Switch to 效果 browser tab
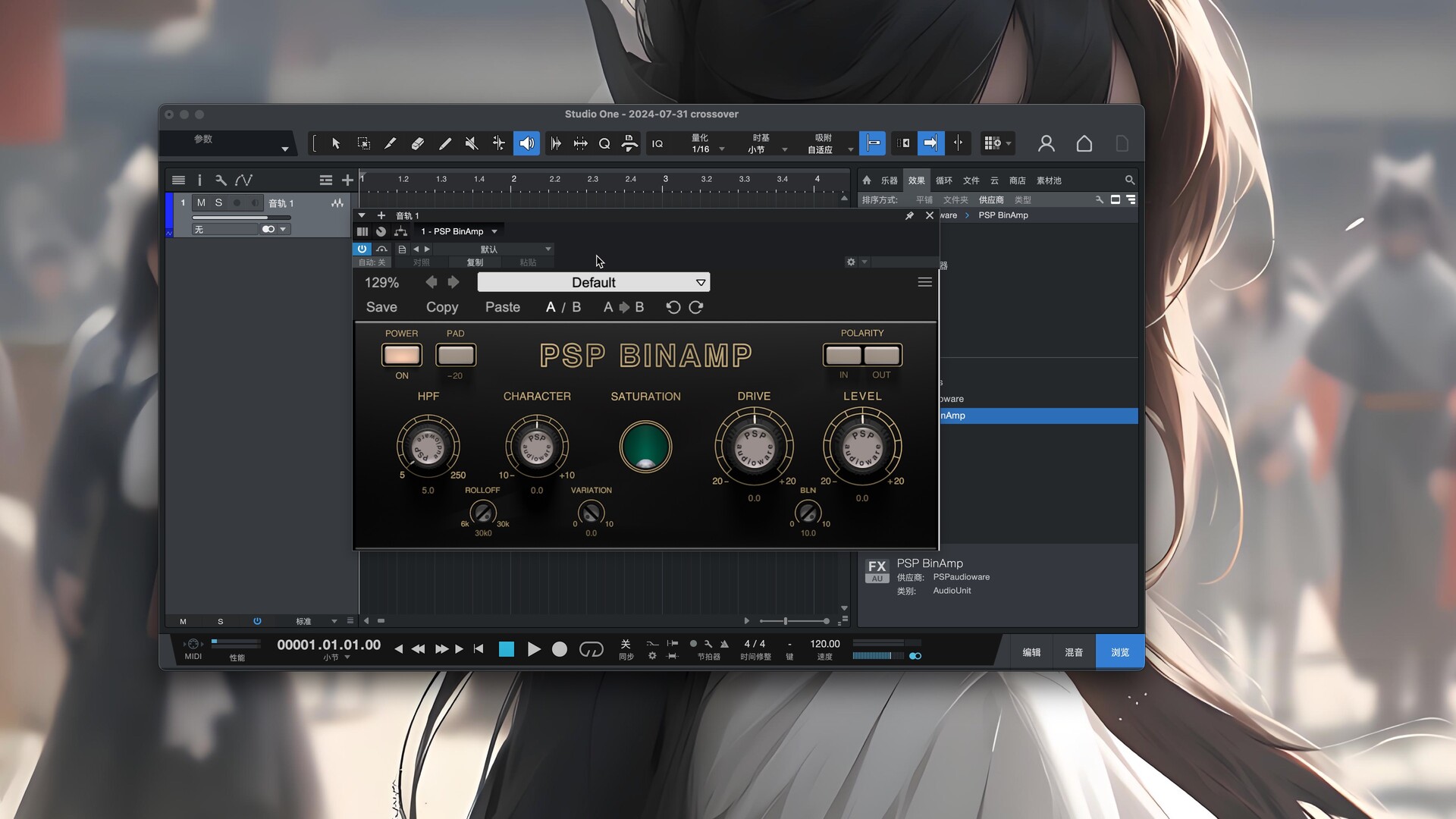 click(x=916, y=180)
